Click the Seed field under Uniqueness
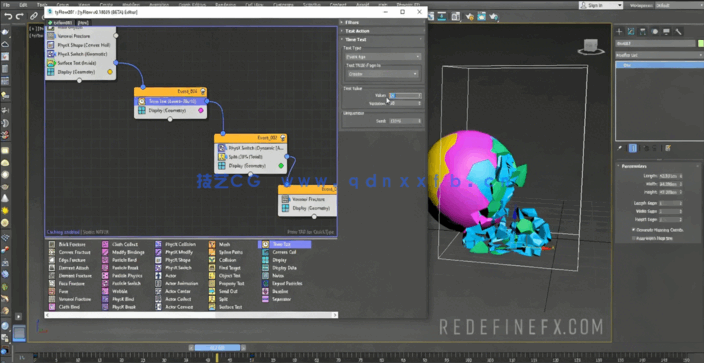Viewport: 704px width, 363px height. click(x=405, y=121)
